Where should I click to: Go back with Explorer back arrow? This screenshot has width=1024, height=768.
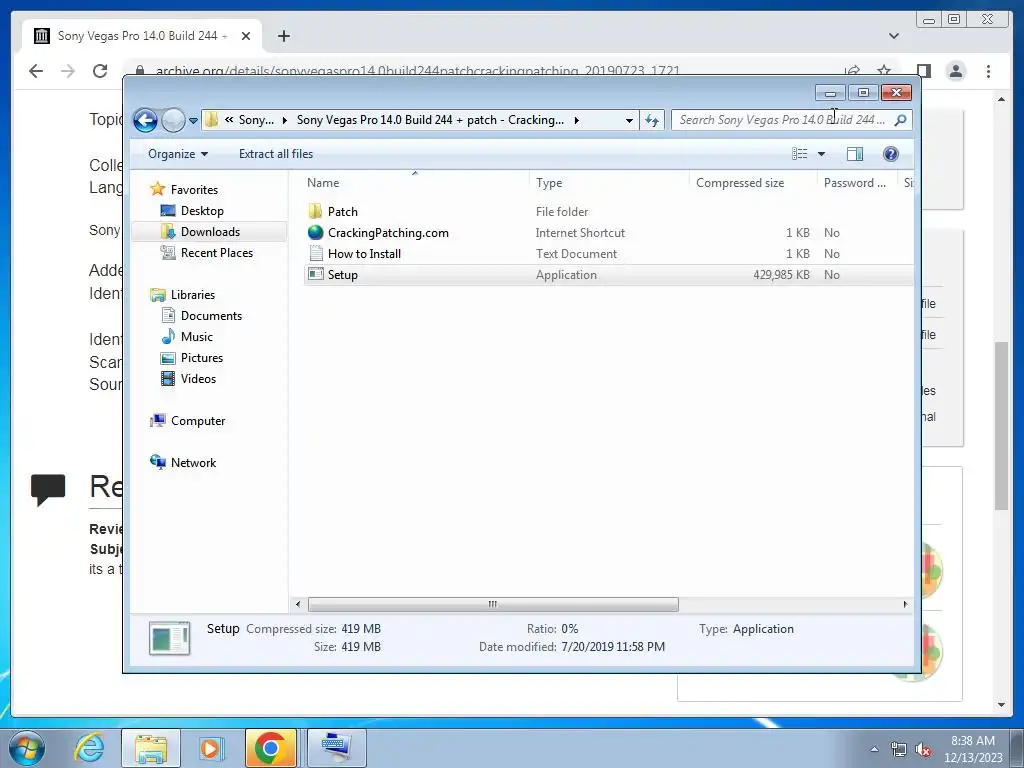[x=145, y=120]
